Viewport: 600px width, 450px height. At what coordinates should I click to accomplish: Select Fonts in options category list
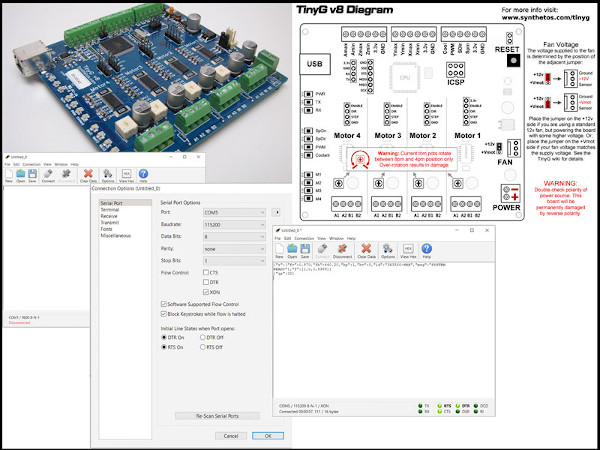(x=106, y=229)
